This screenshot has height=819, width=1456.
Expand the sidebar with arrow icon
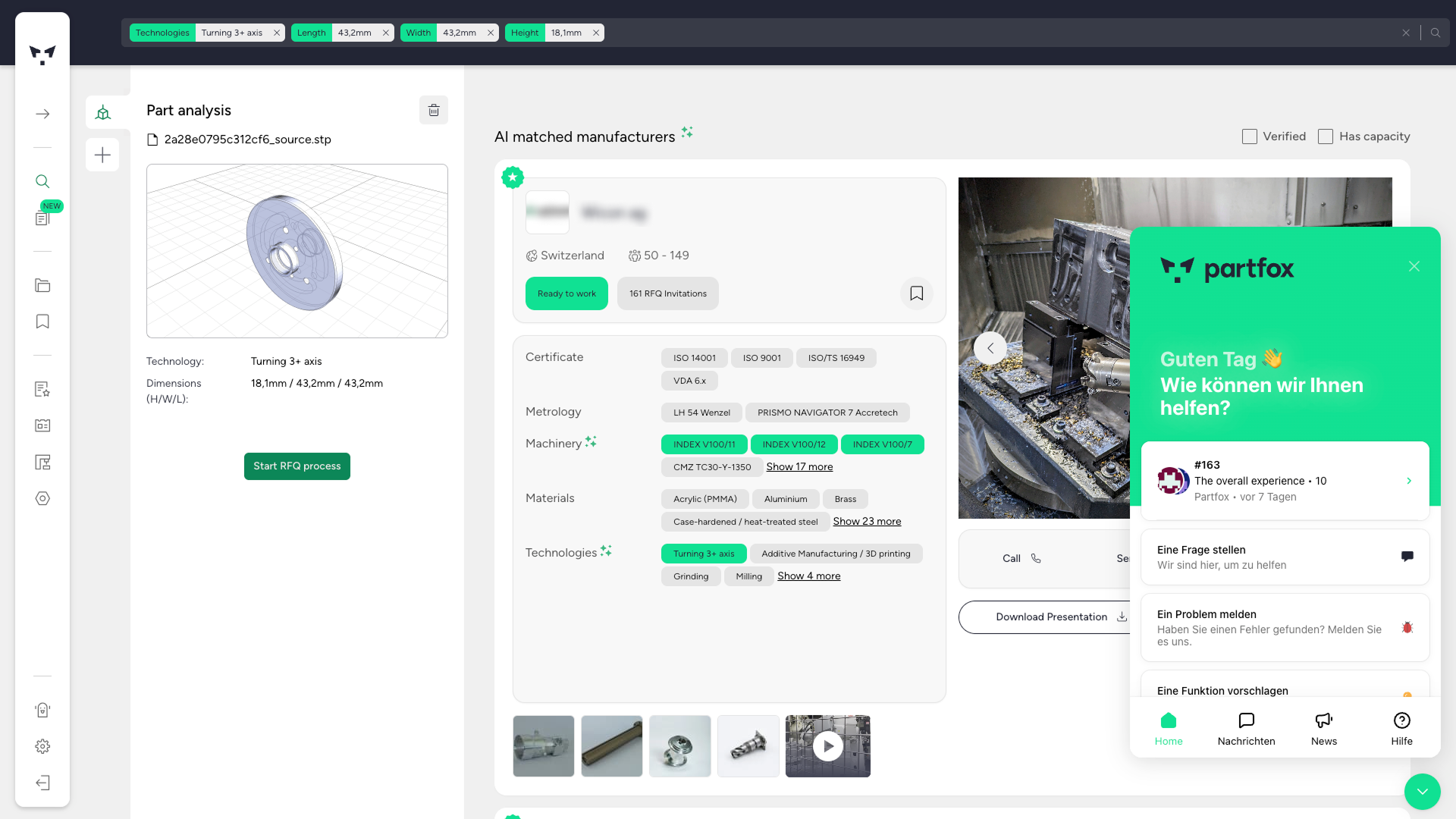[42, 114]
